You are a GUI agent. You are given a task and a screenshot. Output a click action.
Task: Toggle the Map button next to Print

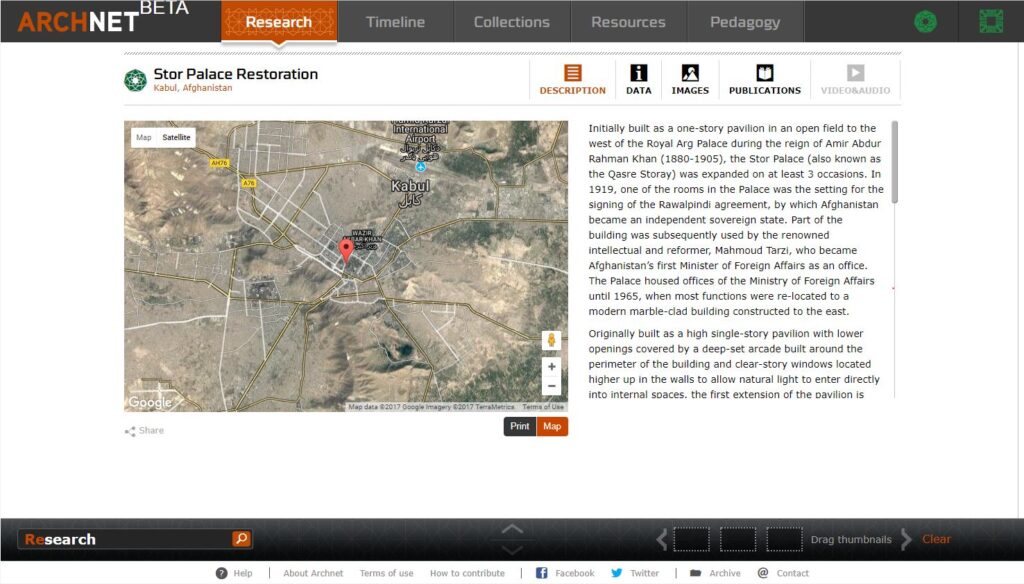(x=552, y=426)
